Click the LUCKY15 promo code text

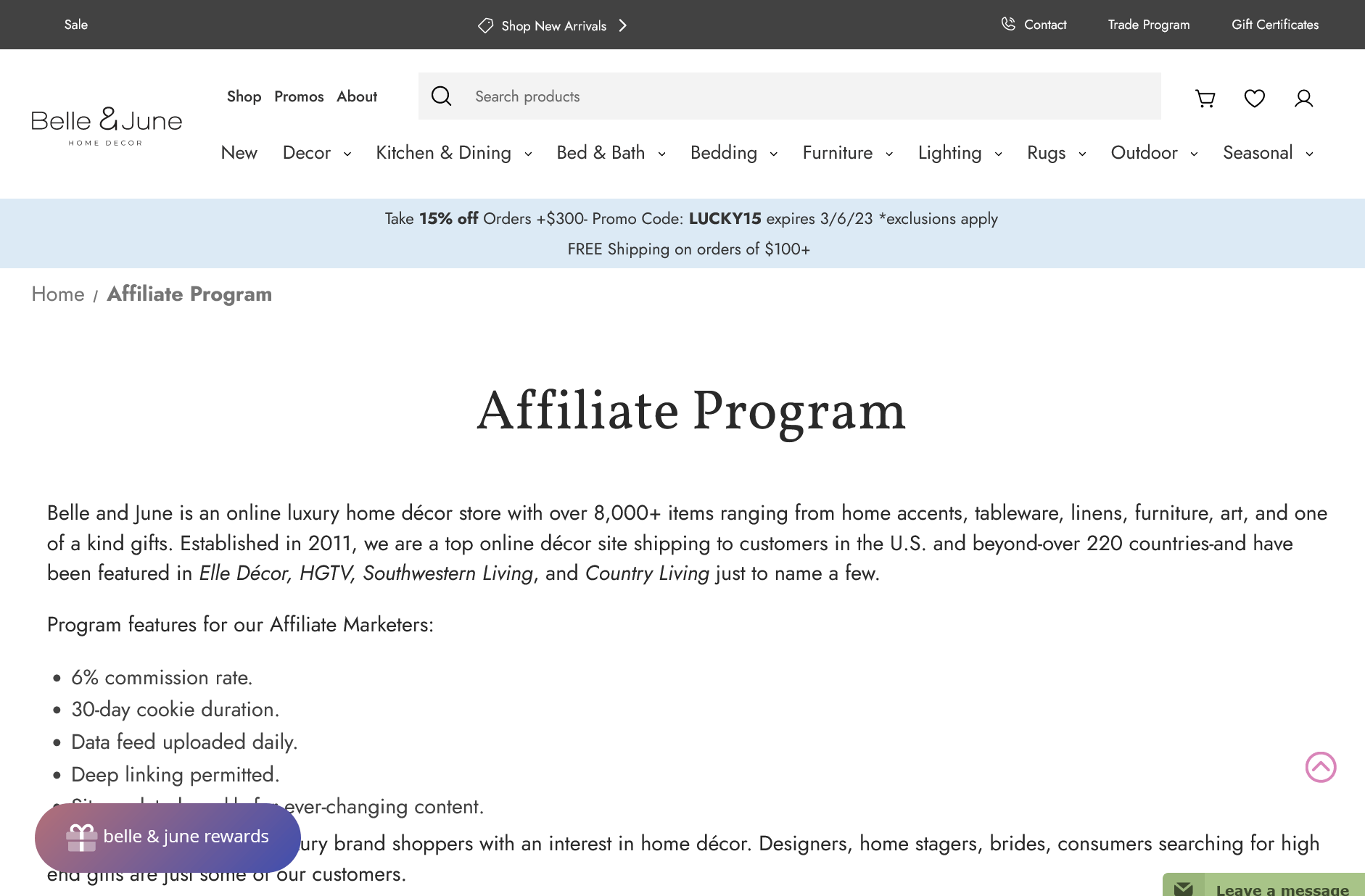tap(725, 218)
